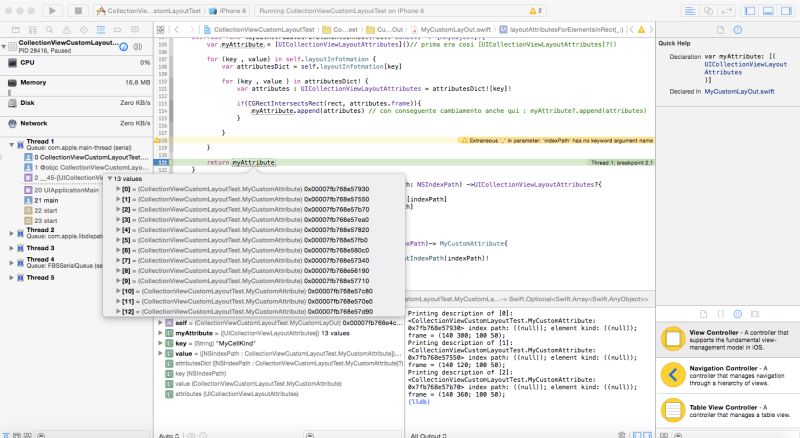The image size is (800, 438).
Task: Toggle the Debug area visibility
Action: pos(768,10)
